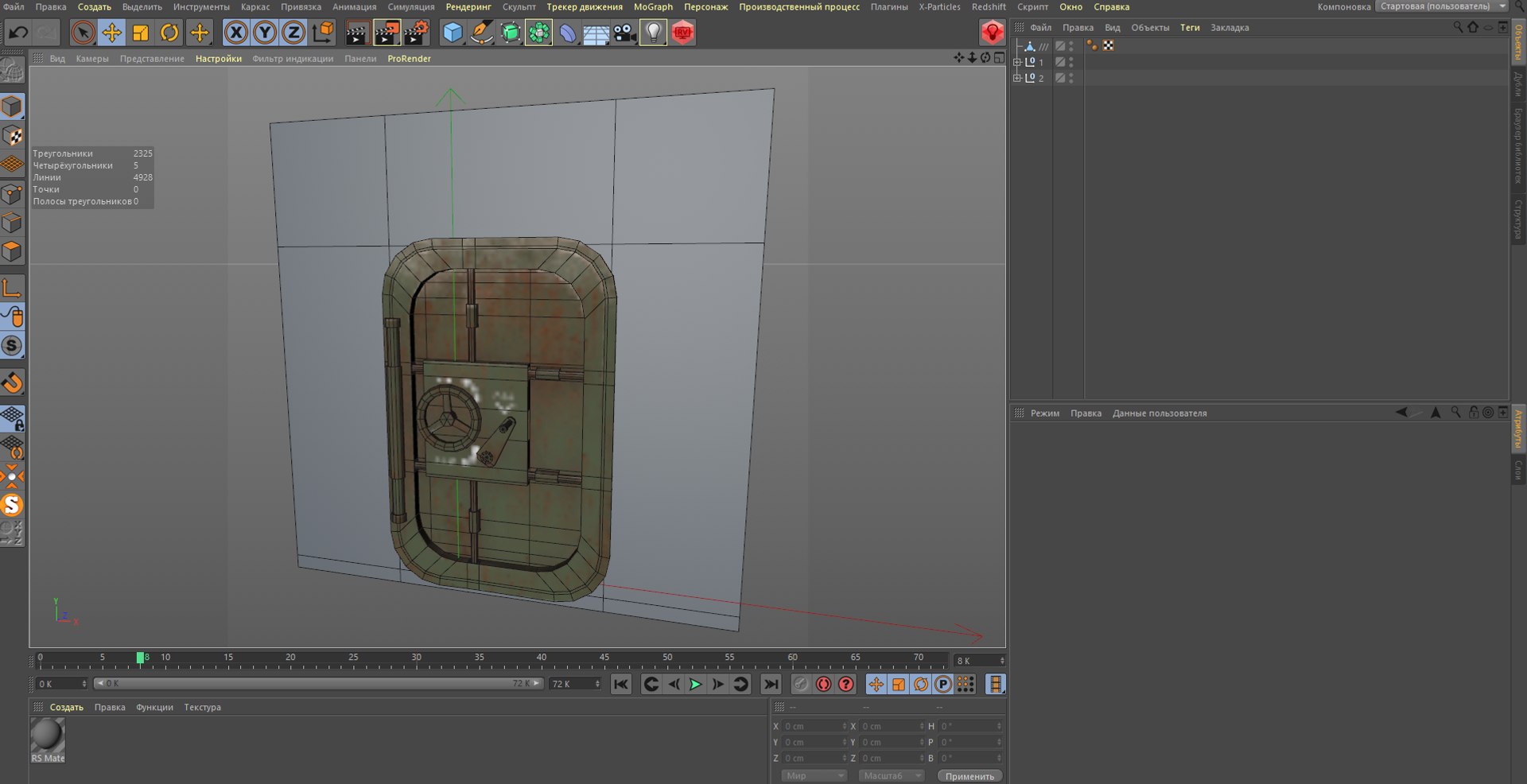This screenshot has width=1527, height=784.
Task: Open the viewport Фильтр индикации menu
Action: coord(293,59)
